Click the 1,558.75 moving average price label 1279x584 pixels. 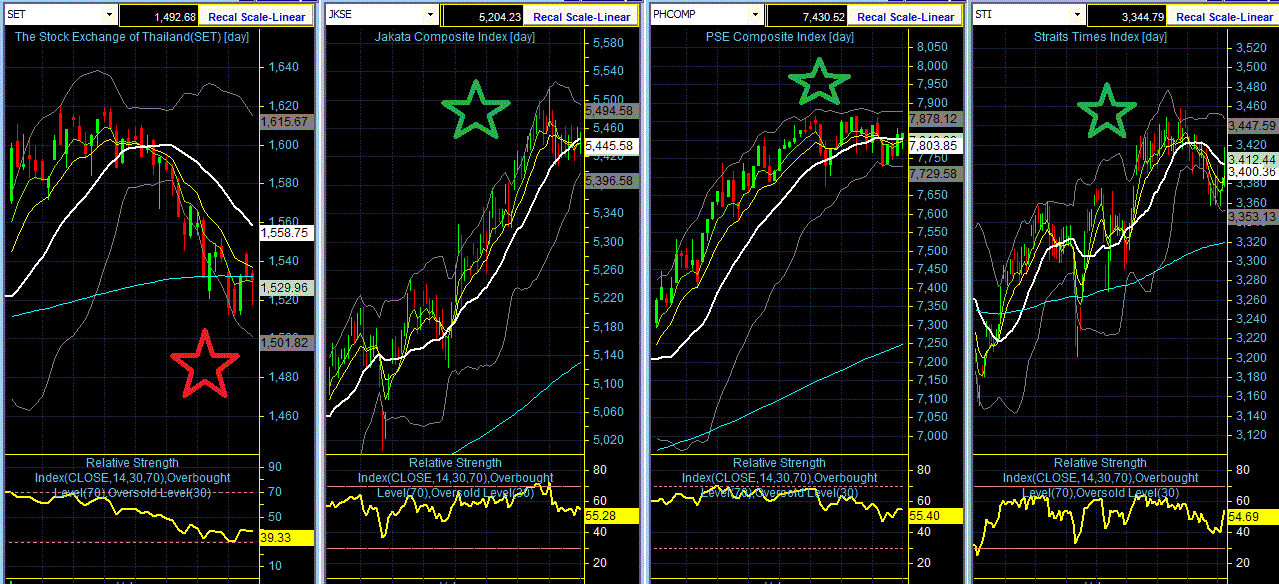287,232
